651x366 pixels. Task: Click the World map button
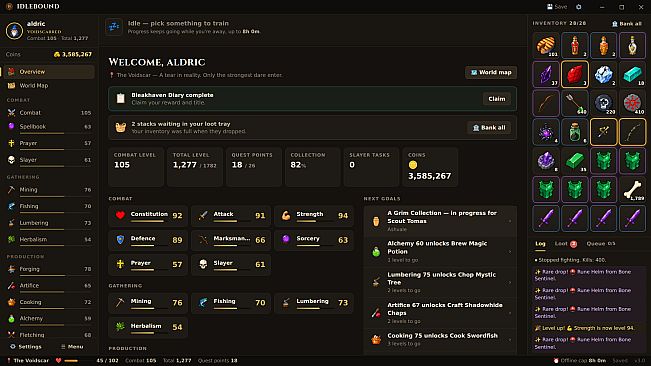[491, 72]
